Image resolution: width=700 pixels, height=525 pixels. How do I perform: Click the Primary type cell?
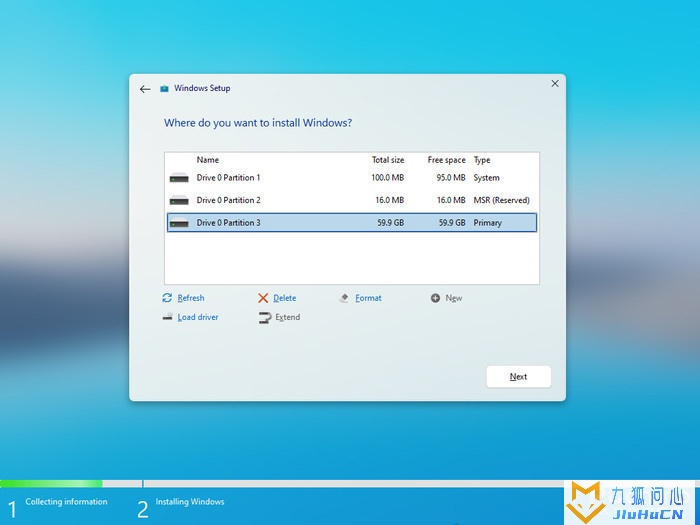(x=488, y=222)
